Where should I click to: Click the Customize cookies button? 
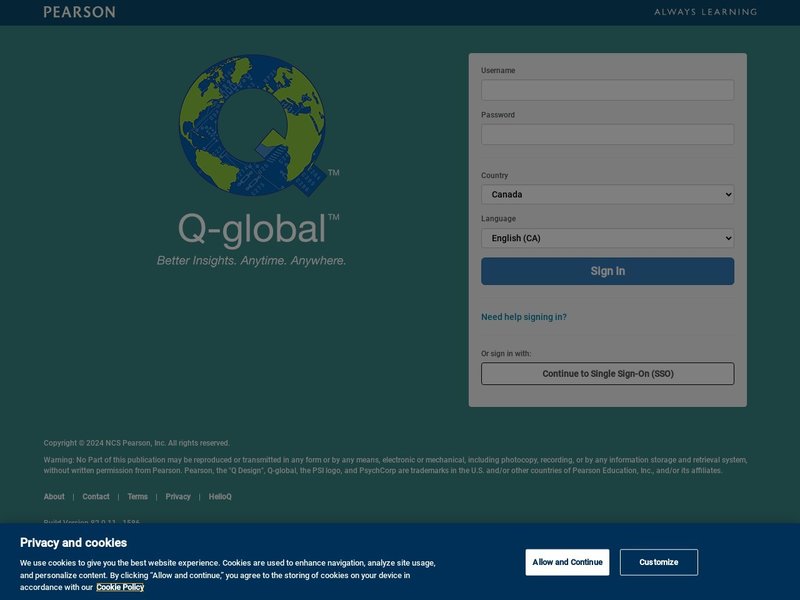point(659,562)
